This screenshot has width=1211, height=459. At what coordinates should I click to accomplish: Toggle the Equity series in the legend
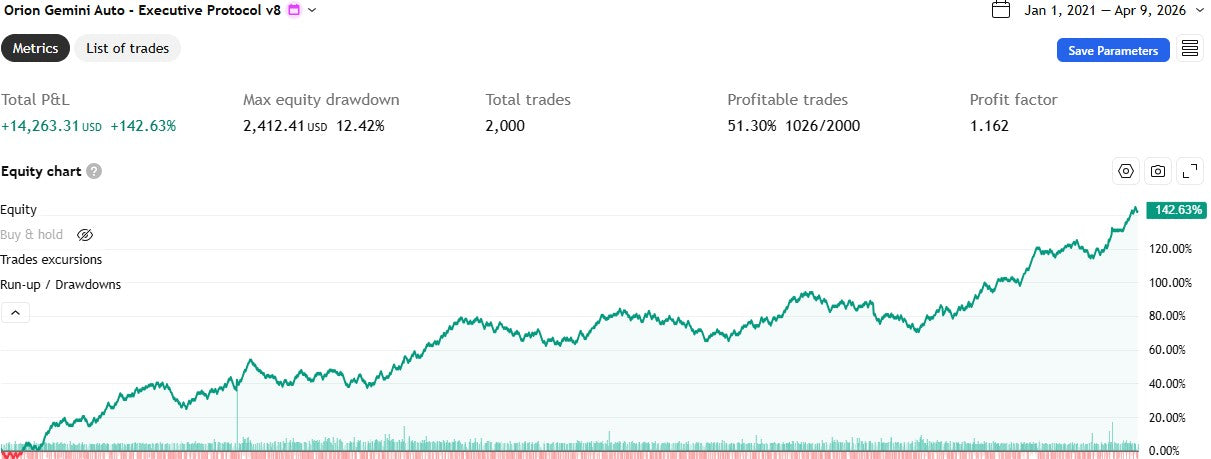[x=19, y=209]
